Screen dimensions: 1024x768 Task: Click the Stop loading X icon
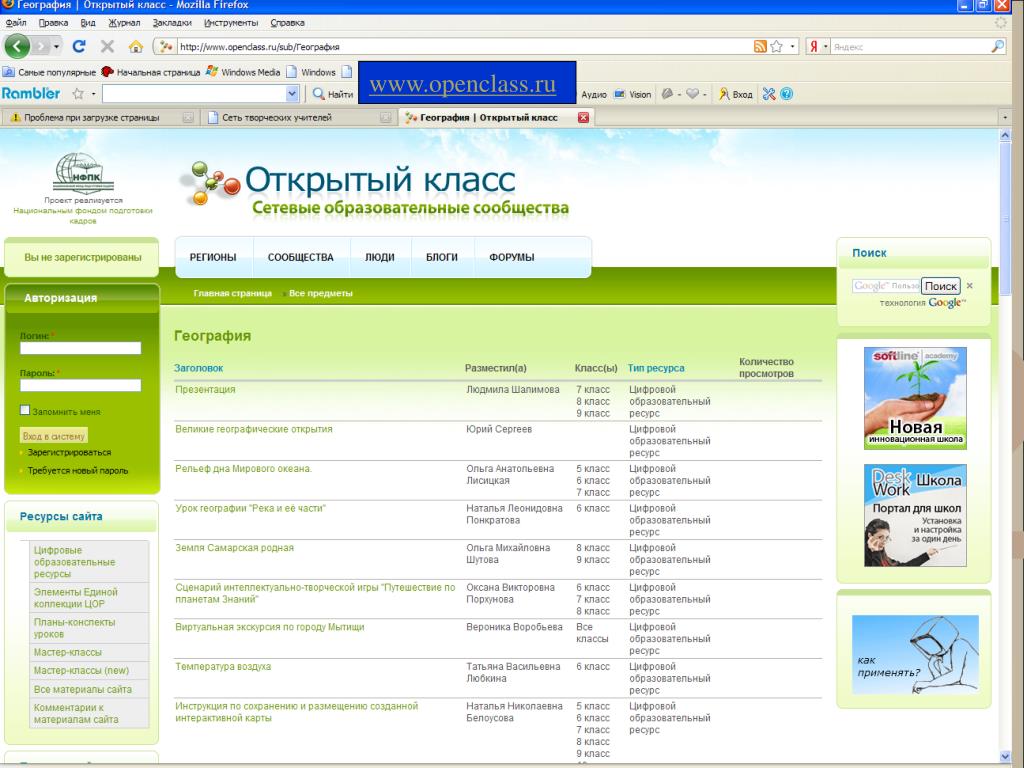(107, 46)
